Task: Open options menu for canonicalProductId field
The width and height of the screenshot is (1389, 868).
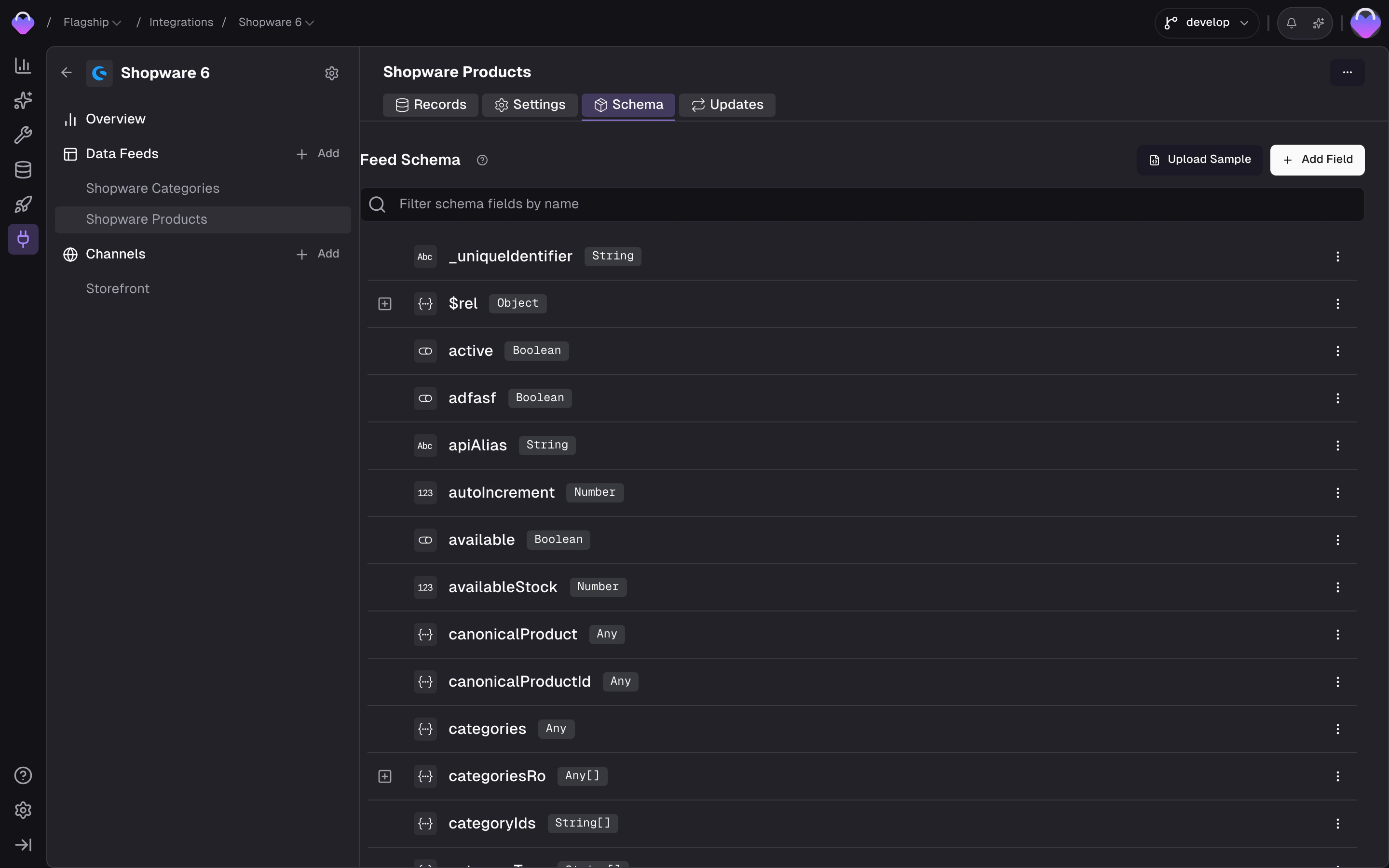Action: pyautogui.click(x=1337, y=682)
